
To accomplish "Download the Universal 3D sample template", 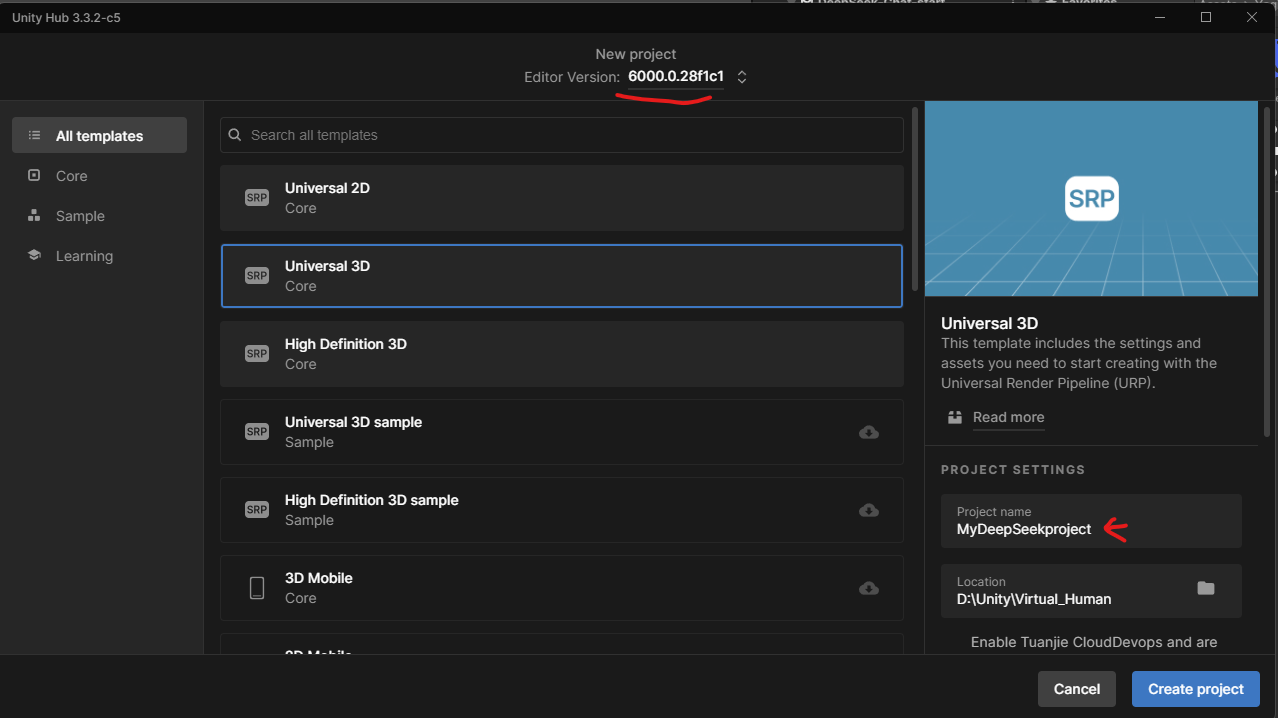I will point(869,432).
